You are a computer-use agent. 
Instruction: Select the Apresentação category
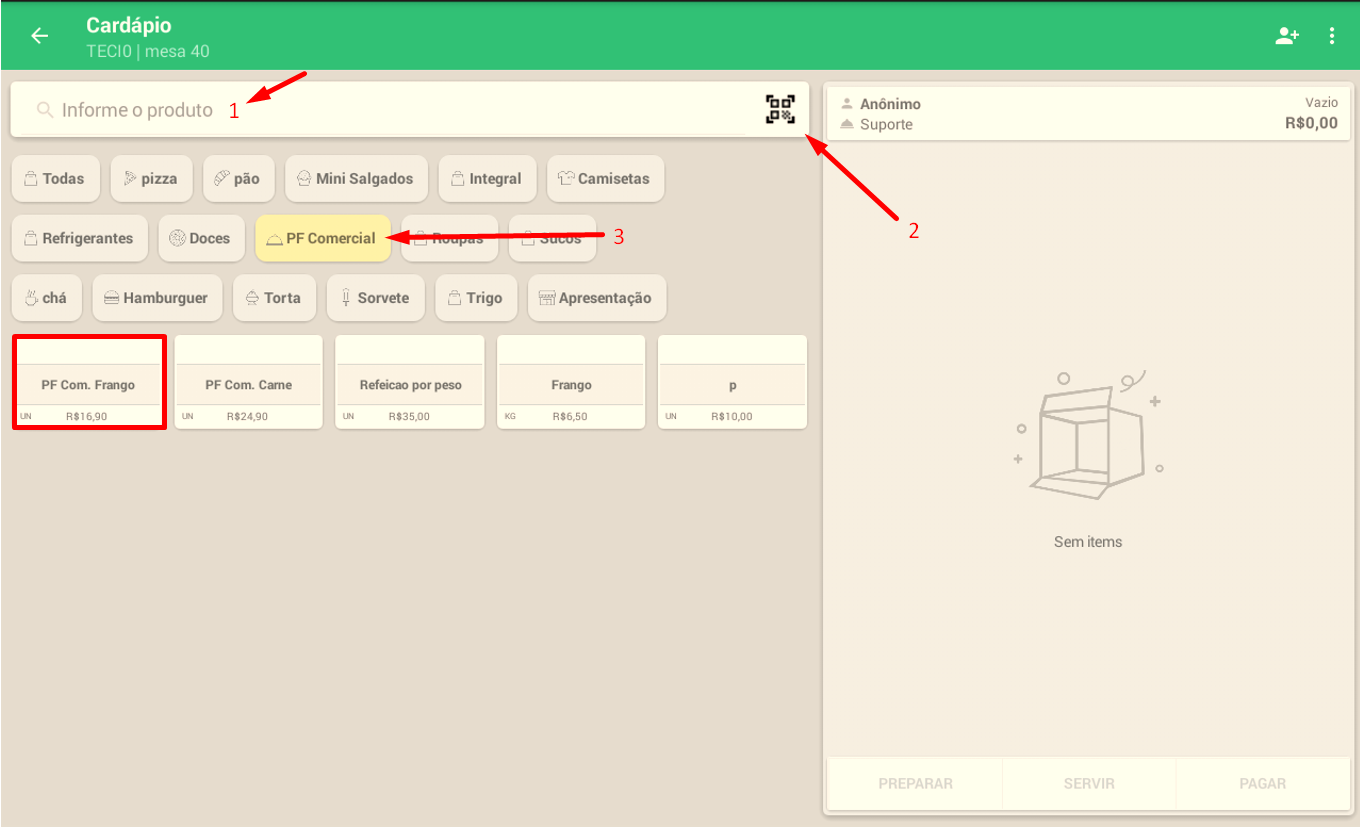coord(597,298)
